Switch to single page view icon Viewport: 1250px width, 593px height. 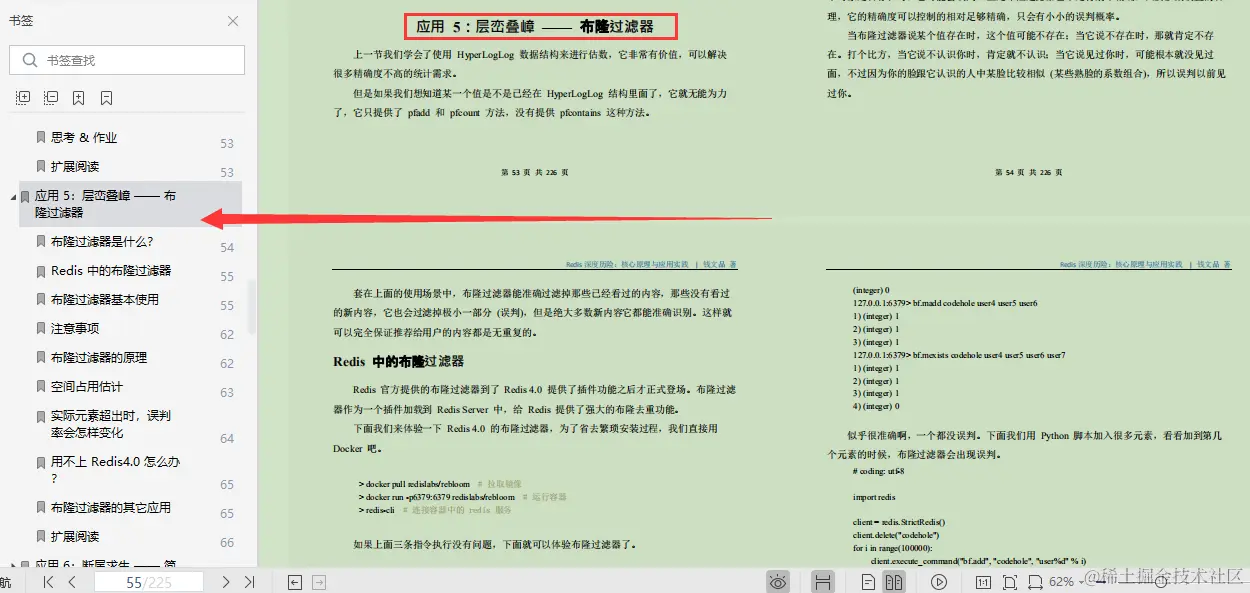(869, 581)
